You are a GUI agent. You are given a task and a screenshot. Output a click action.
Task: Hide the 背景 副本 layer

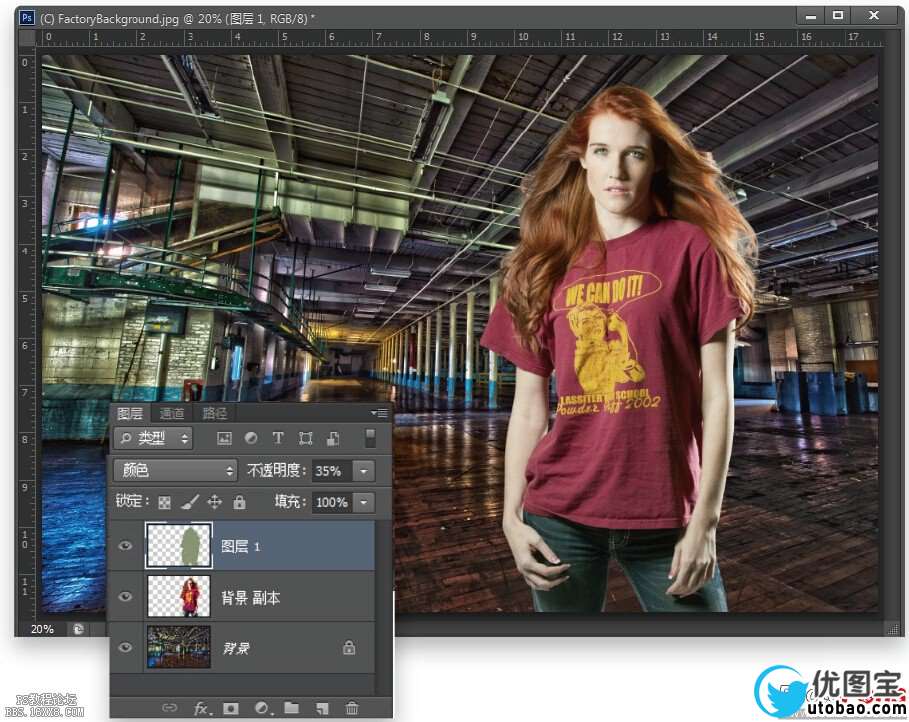click(125, 597)
